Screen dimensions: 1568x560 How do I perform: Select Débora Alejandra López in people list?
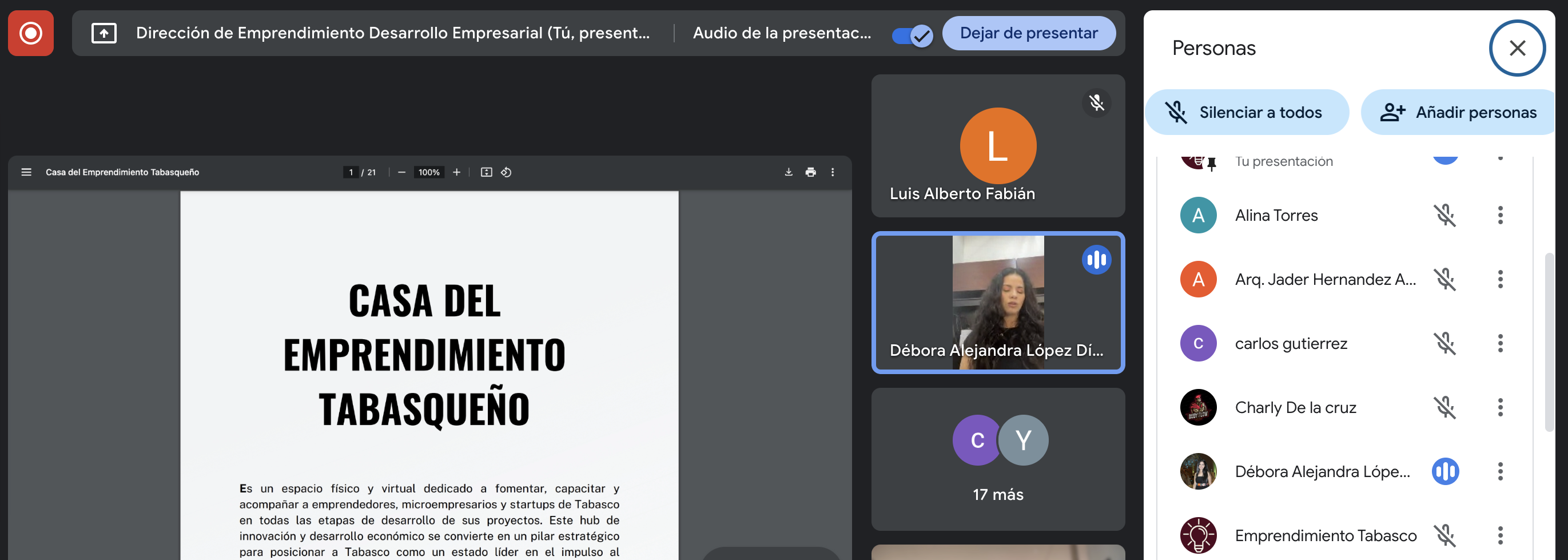[1322, 472]
